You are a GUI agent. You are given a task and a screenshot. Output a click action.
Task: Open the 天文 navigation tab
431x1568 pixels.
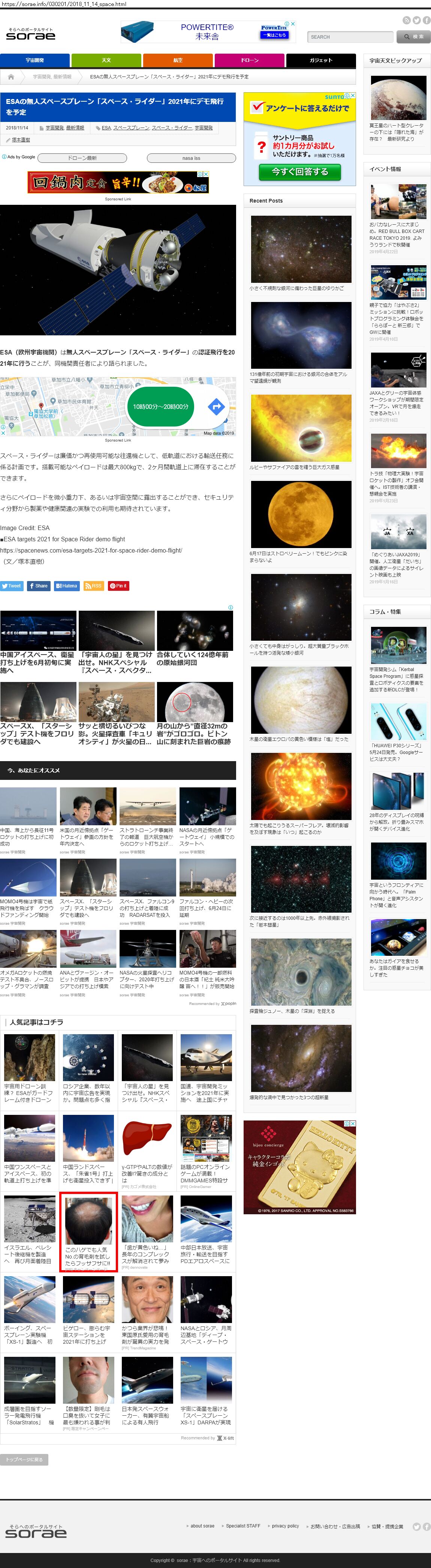pyautogui.click(x=106, y=60)
